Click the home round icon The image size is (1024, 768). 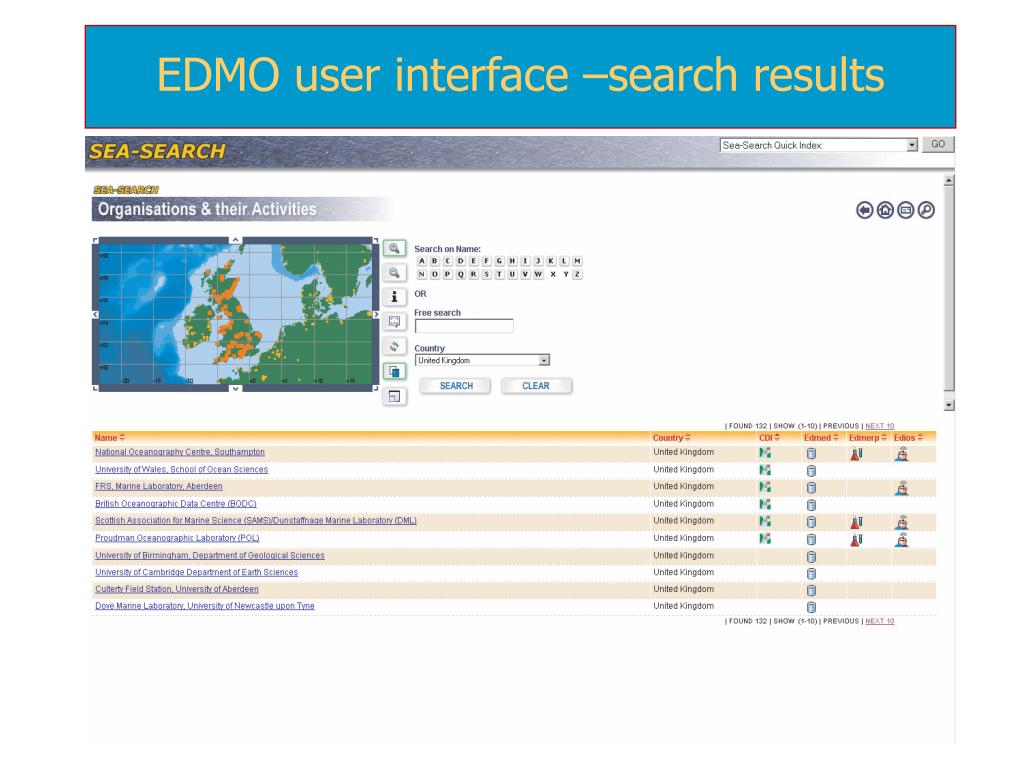(885, 210)
